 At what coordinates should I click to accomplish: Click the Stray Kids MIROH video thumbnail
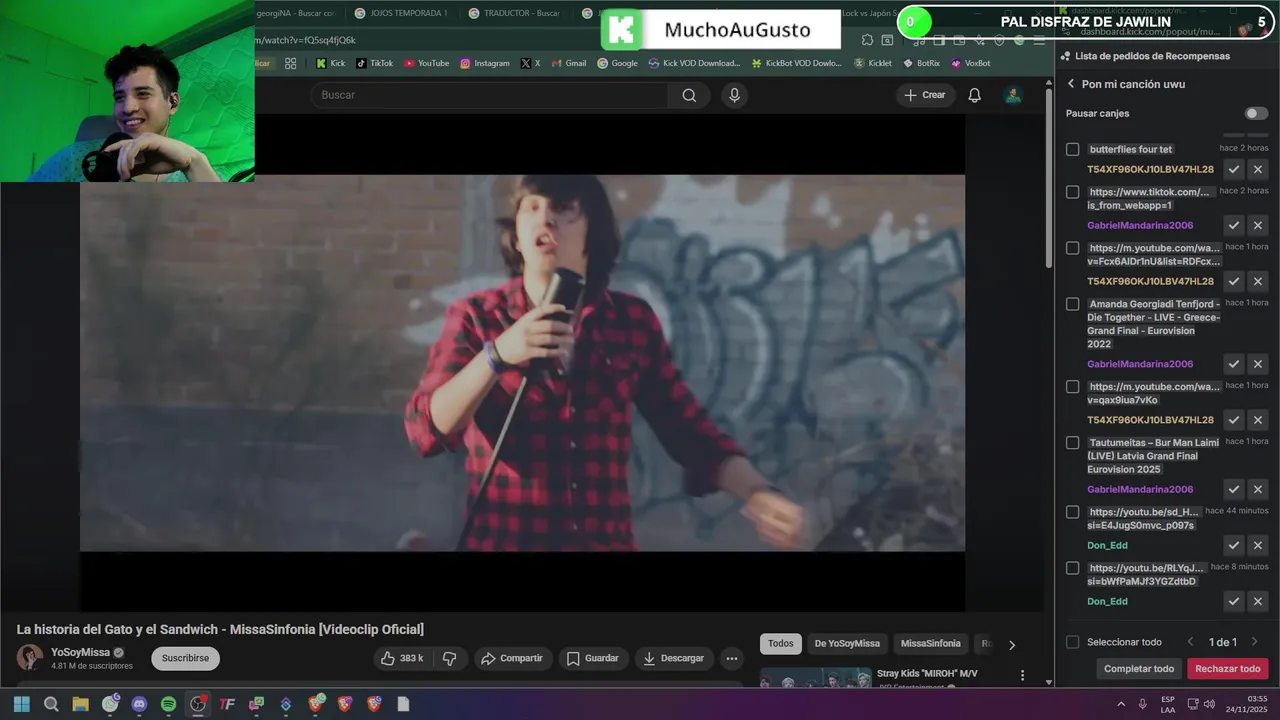point(815,678)
